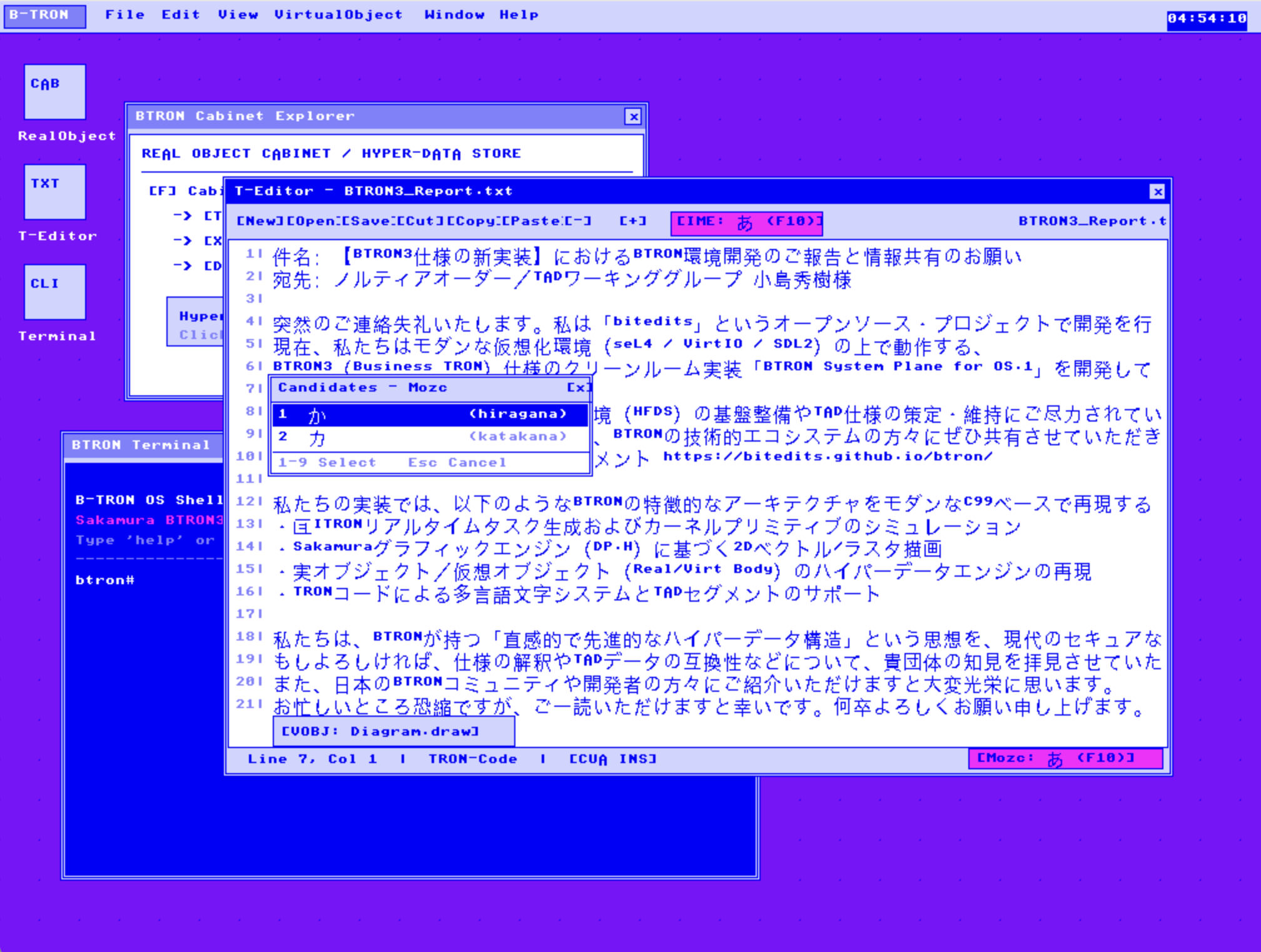Click the ITRON bullet line 13
1261x952 pixels.
(x=649, y=527)
